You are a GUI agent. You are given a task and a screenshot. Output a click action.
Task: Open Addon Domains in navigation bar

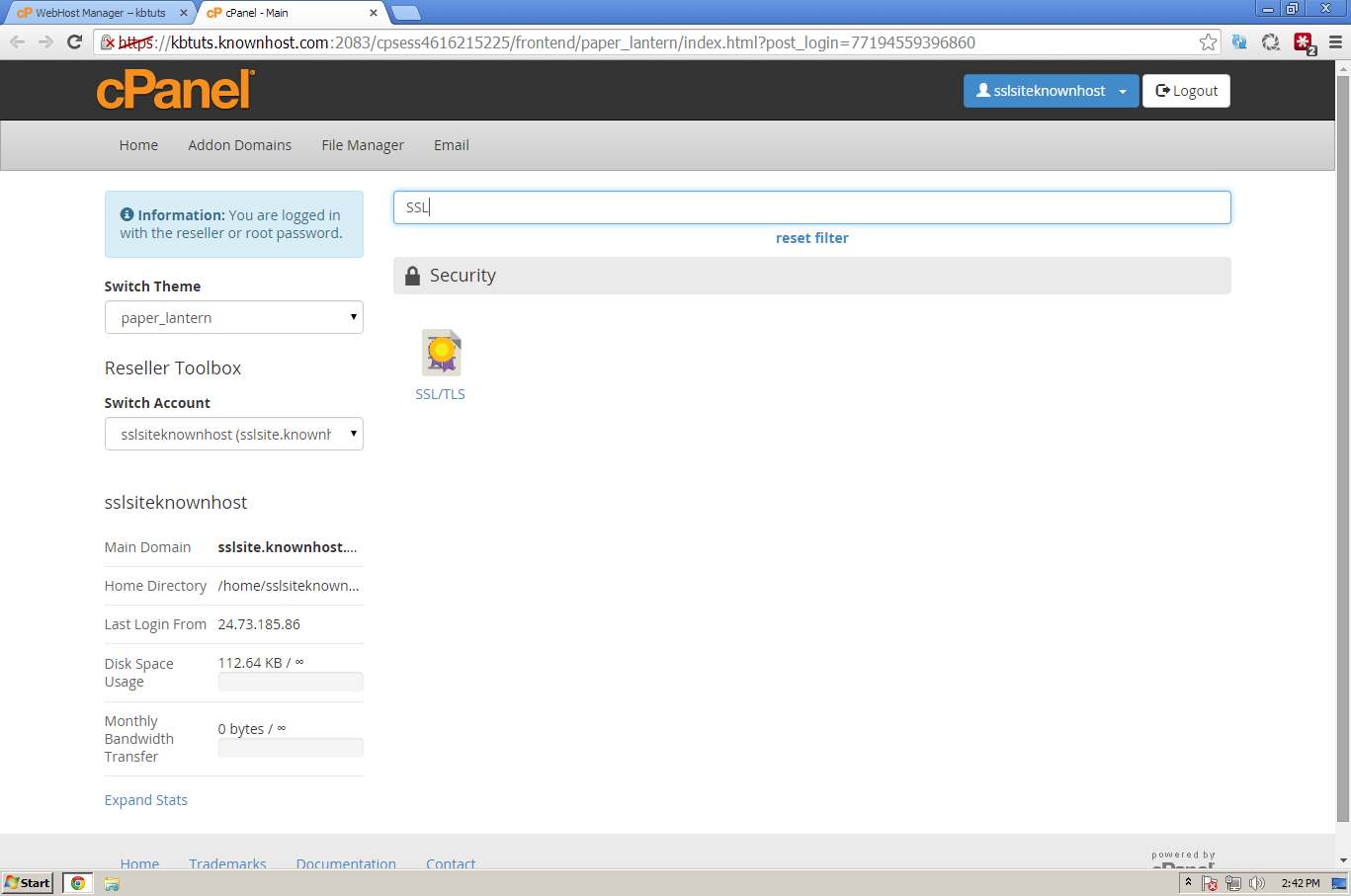[240, 145]
